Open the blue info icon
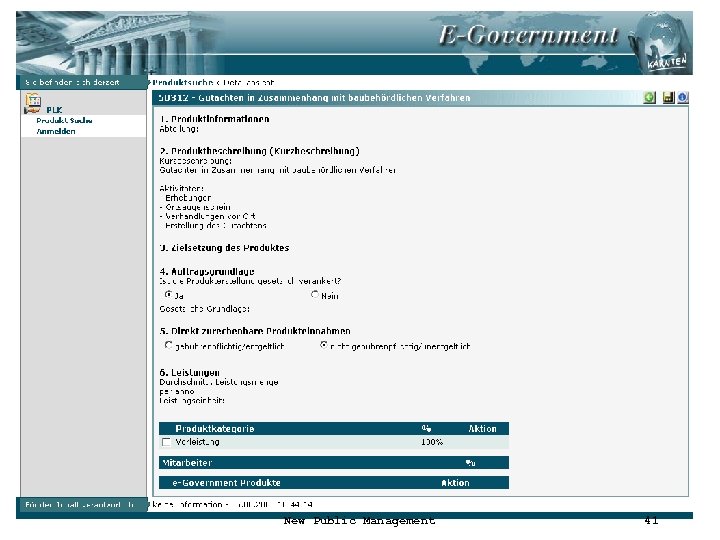Viewport: 720px width, 540px height. click(x=682, y=98)
